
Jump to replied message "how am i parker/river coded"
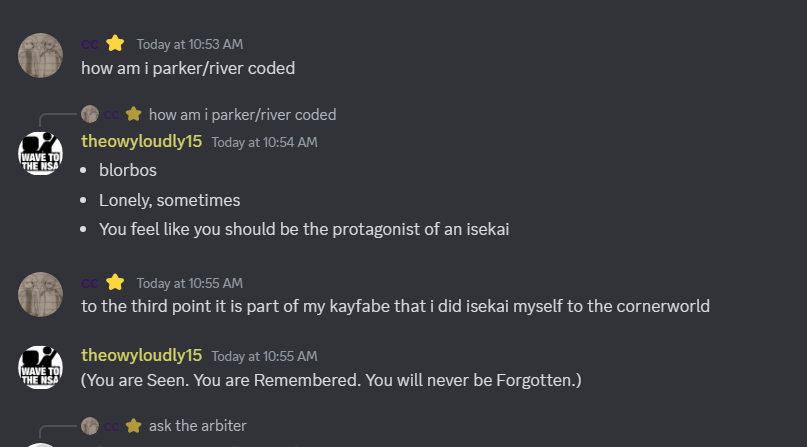coord(242,114)
